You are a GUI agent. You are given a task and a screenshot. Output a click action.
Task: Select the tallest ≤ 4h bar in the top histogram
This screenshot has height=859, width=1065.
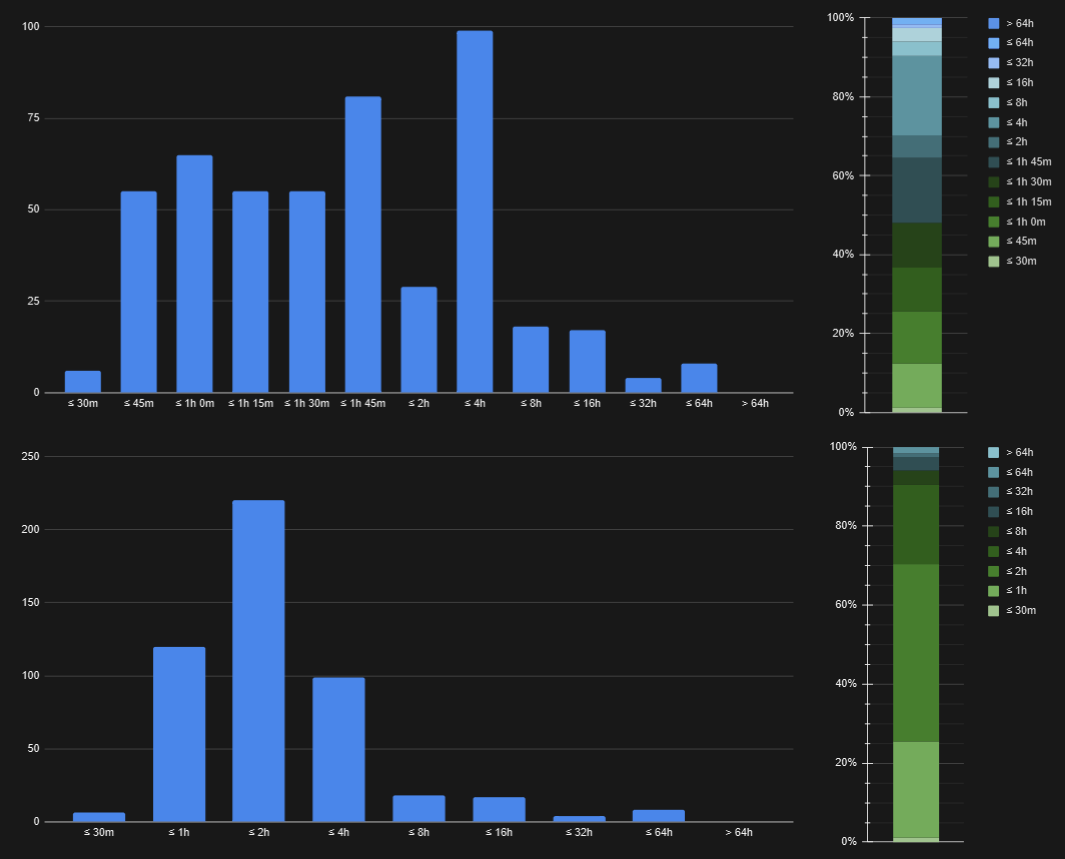point(475,212)
